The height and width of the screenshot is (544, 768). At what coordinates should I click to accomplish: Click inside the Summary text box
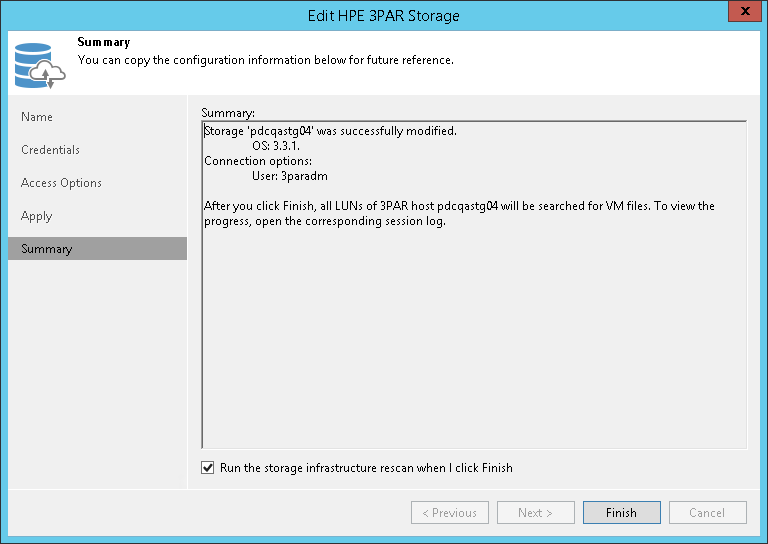point(474,284)
